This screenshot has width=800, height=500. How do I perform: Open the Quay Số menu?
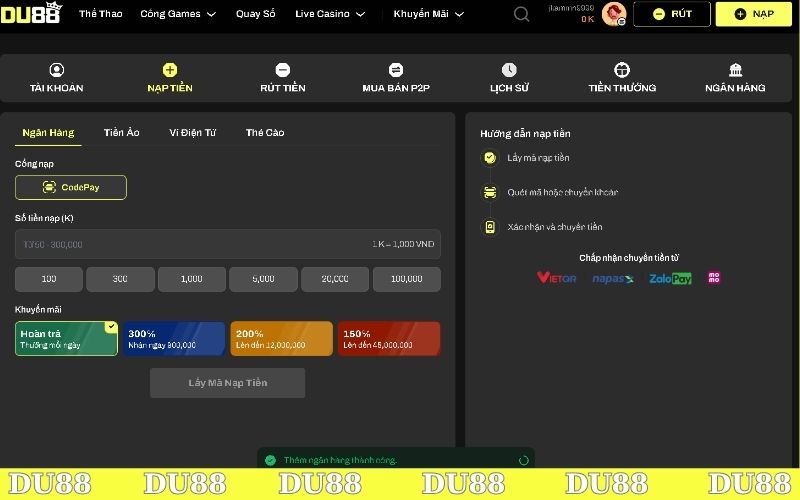click(256, 14)
